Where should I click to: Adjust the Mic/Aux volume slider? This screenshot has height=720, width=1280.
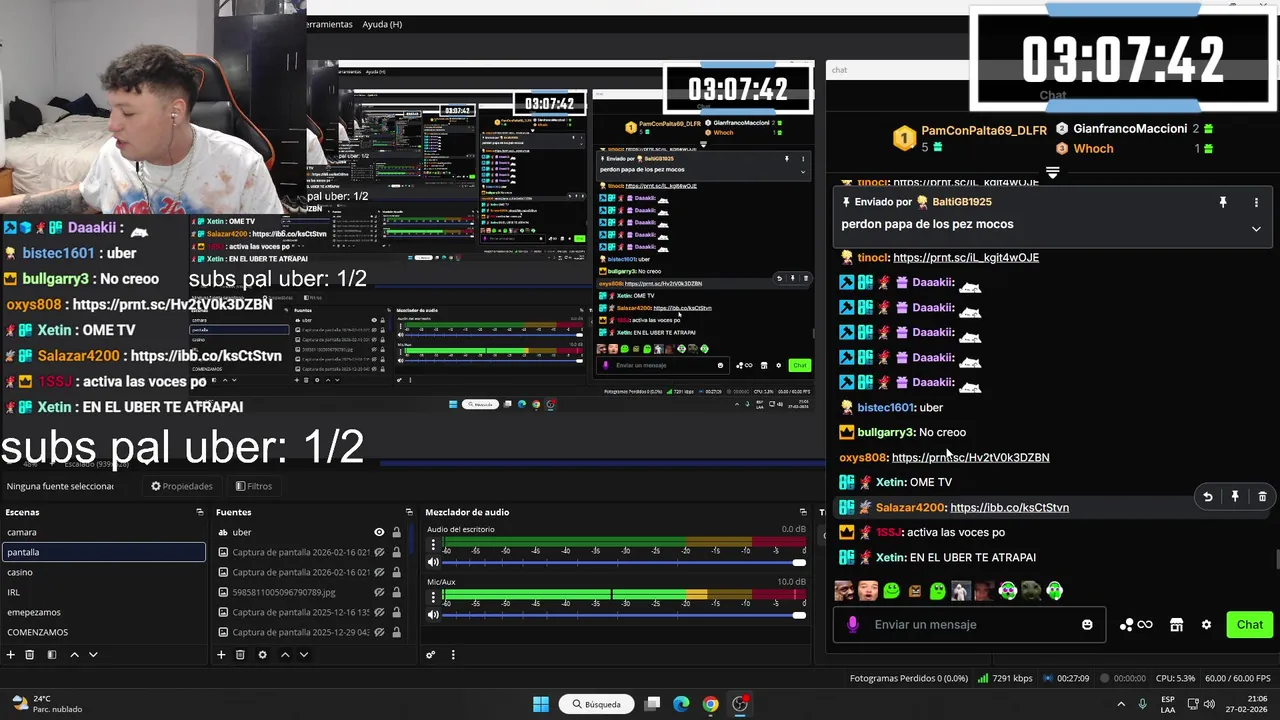coord(624,614)
